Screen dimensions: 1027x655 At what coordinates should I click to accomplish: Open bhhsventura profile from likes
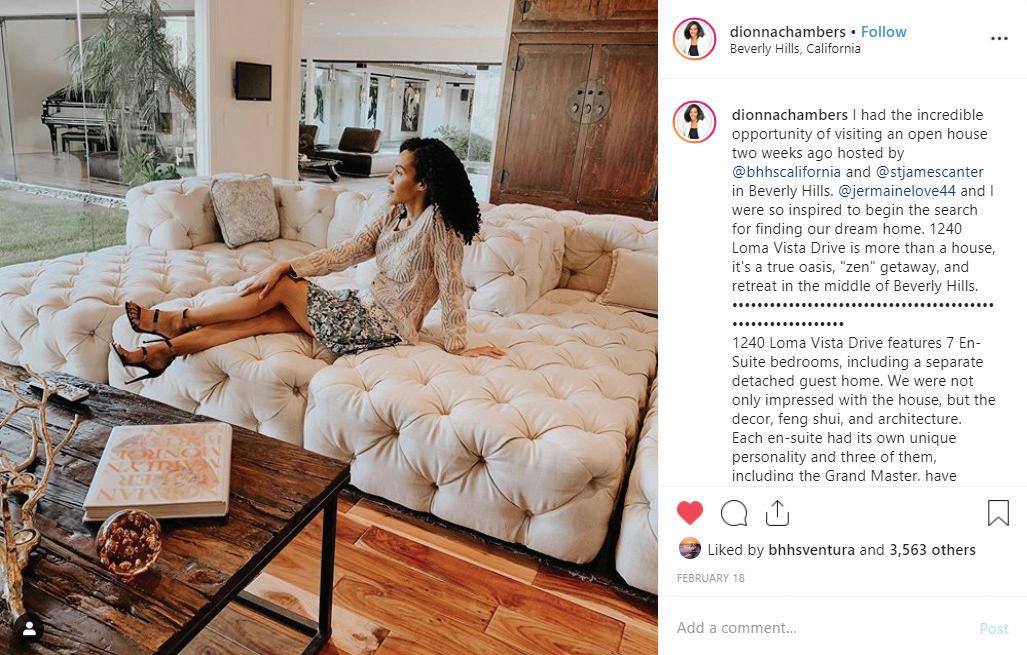[812, 550]
